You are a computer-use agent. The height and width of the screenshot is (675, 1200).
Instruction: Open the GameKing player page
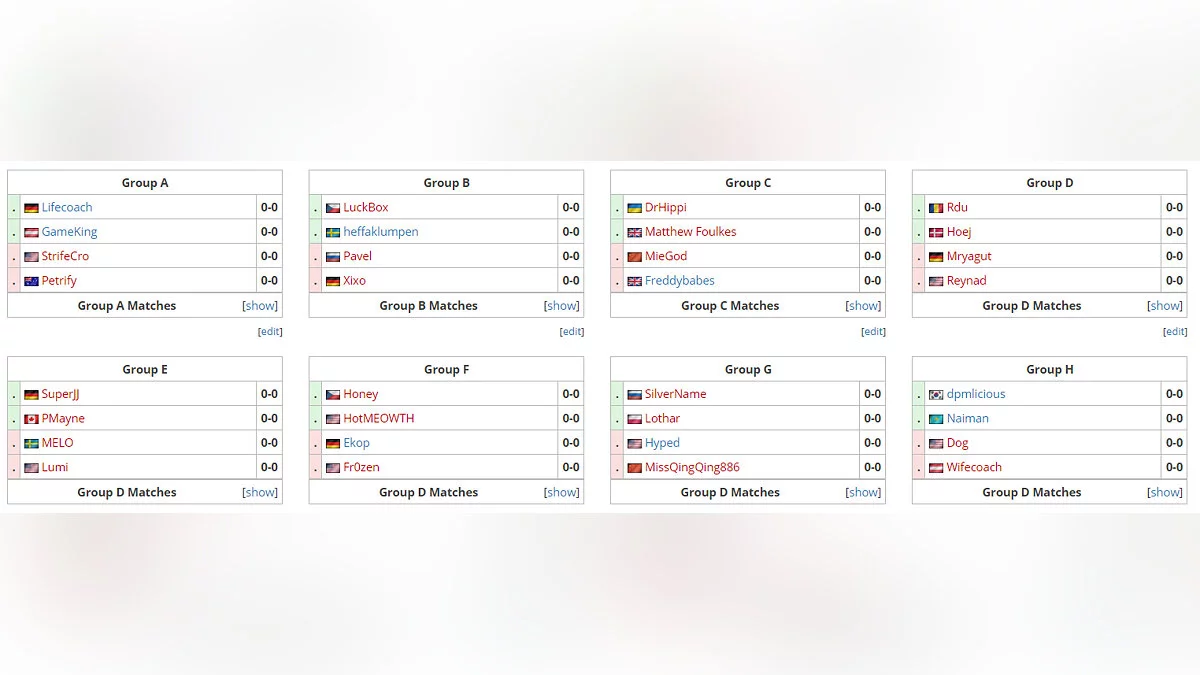69,232
